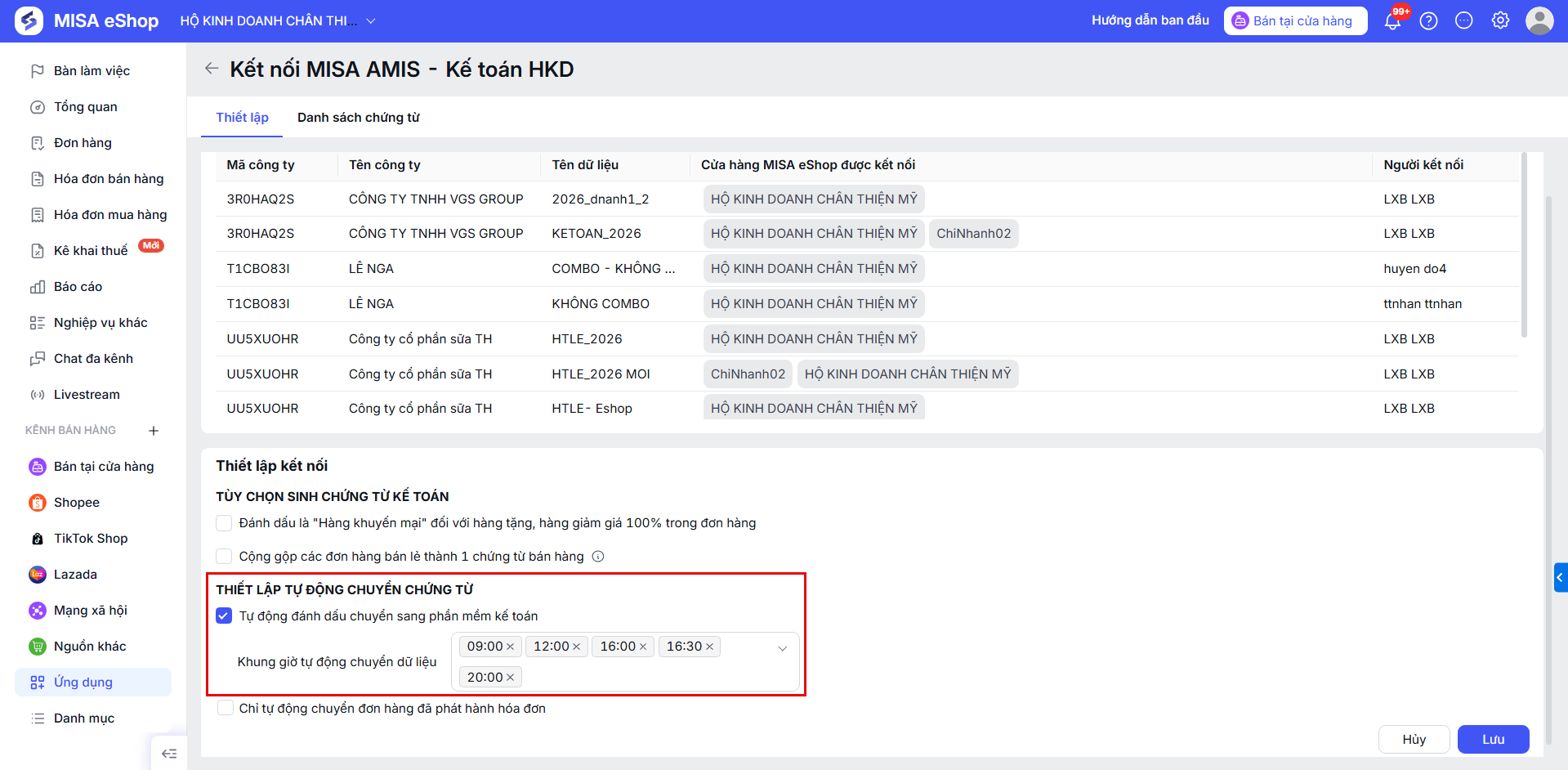
Task: Click the Tên dữ liệu column header
Action: coord(585,165)
